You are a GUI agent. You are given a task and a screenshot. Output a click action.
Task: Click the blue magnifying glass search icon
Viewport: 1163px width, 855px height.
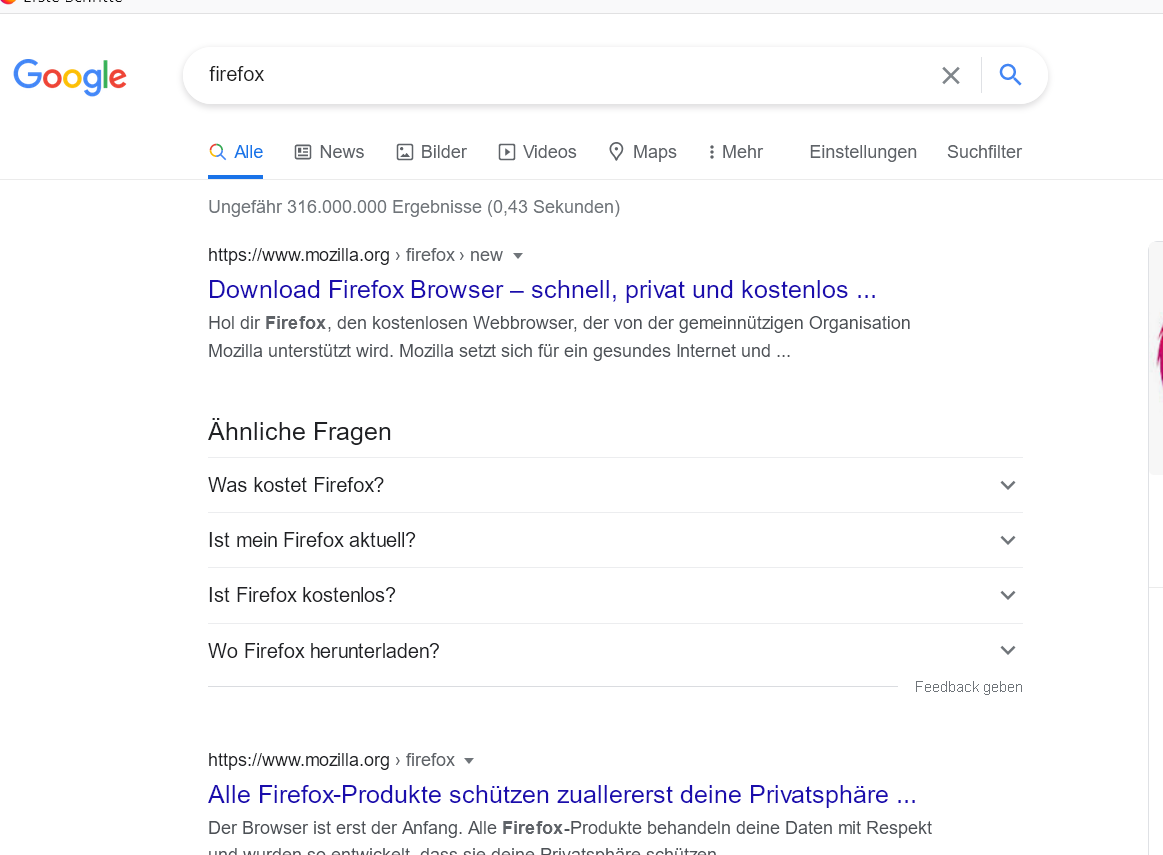pyautogui.click(x=1010, y=75)
